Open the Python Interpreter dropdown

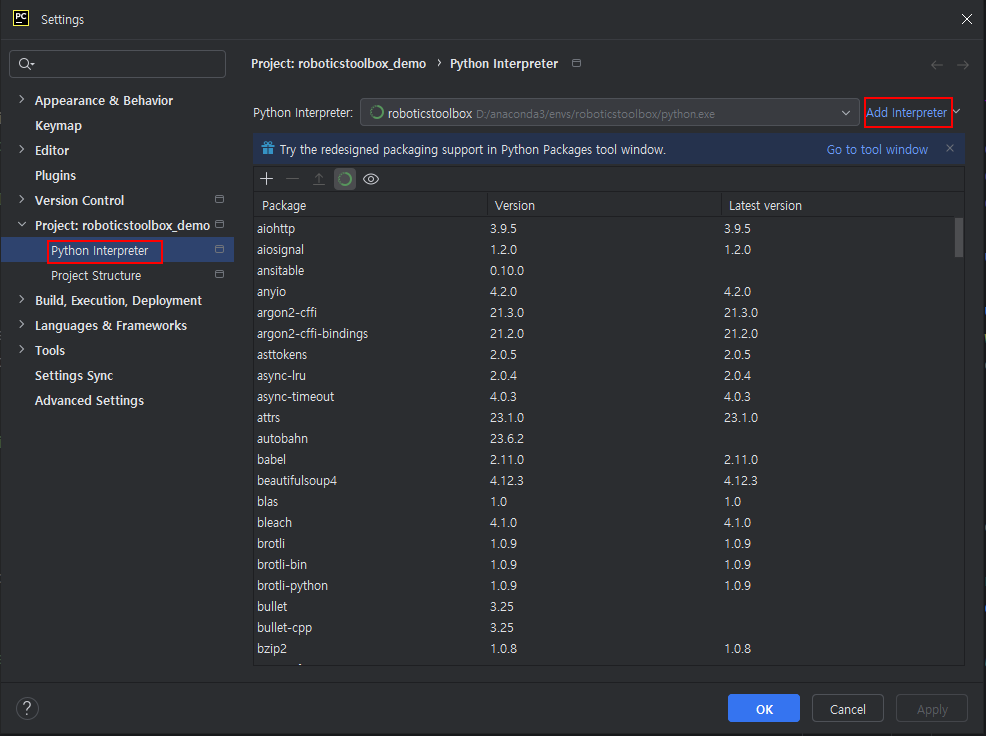[x=609, y=113]
